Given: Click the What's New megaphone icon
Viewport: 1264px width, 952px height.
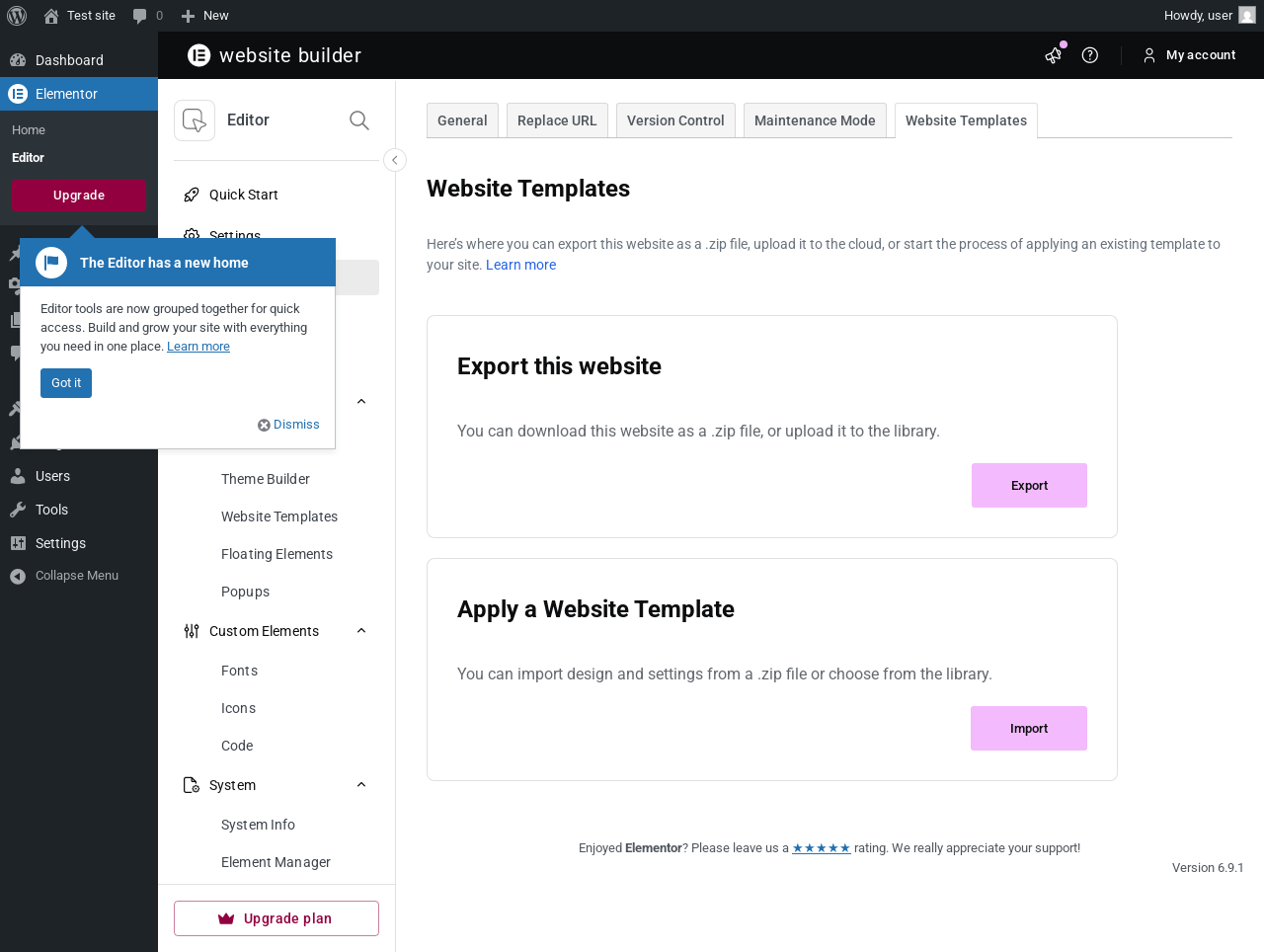Looking at the screenshot, I should pyautogui.click(x=1054, y=55).
